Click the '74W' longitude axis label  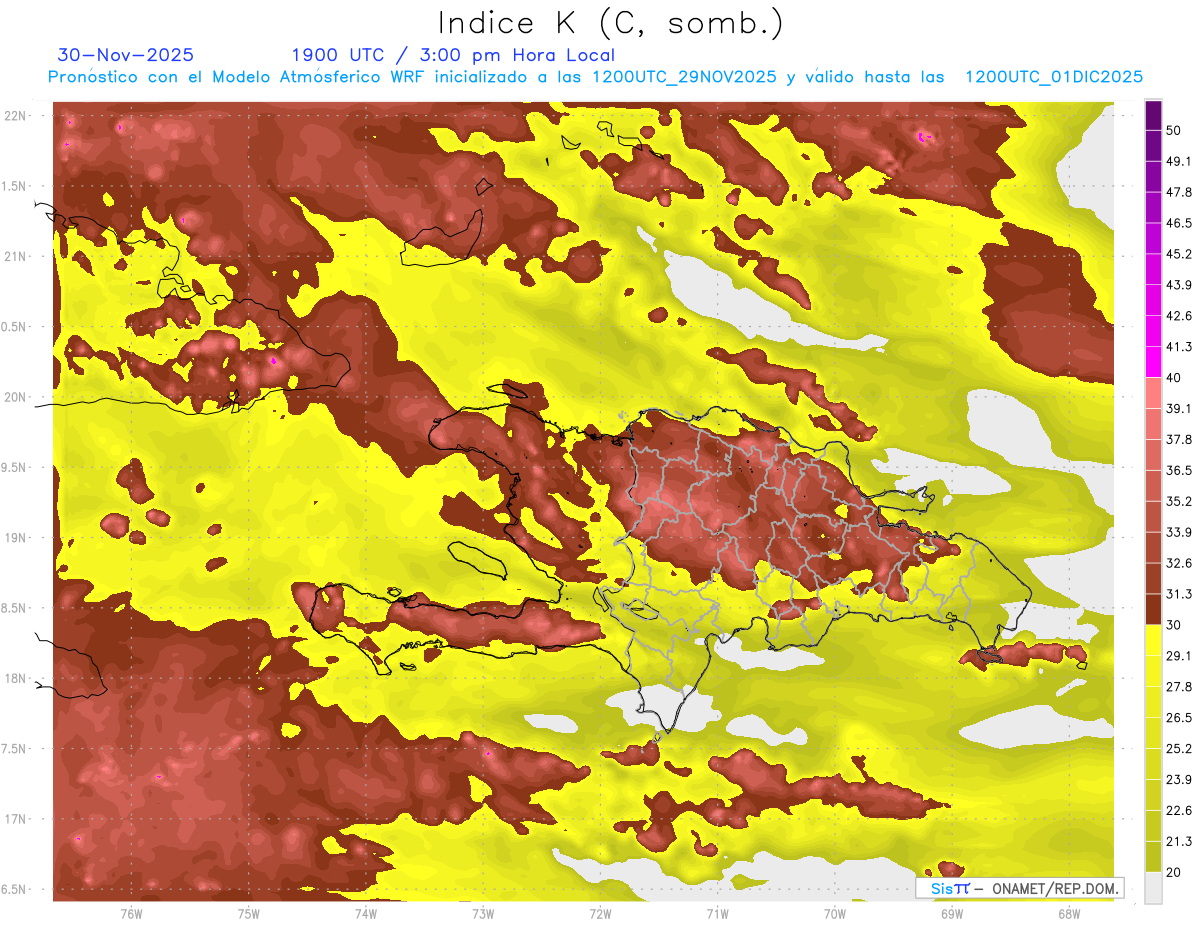coord(365,914)
